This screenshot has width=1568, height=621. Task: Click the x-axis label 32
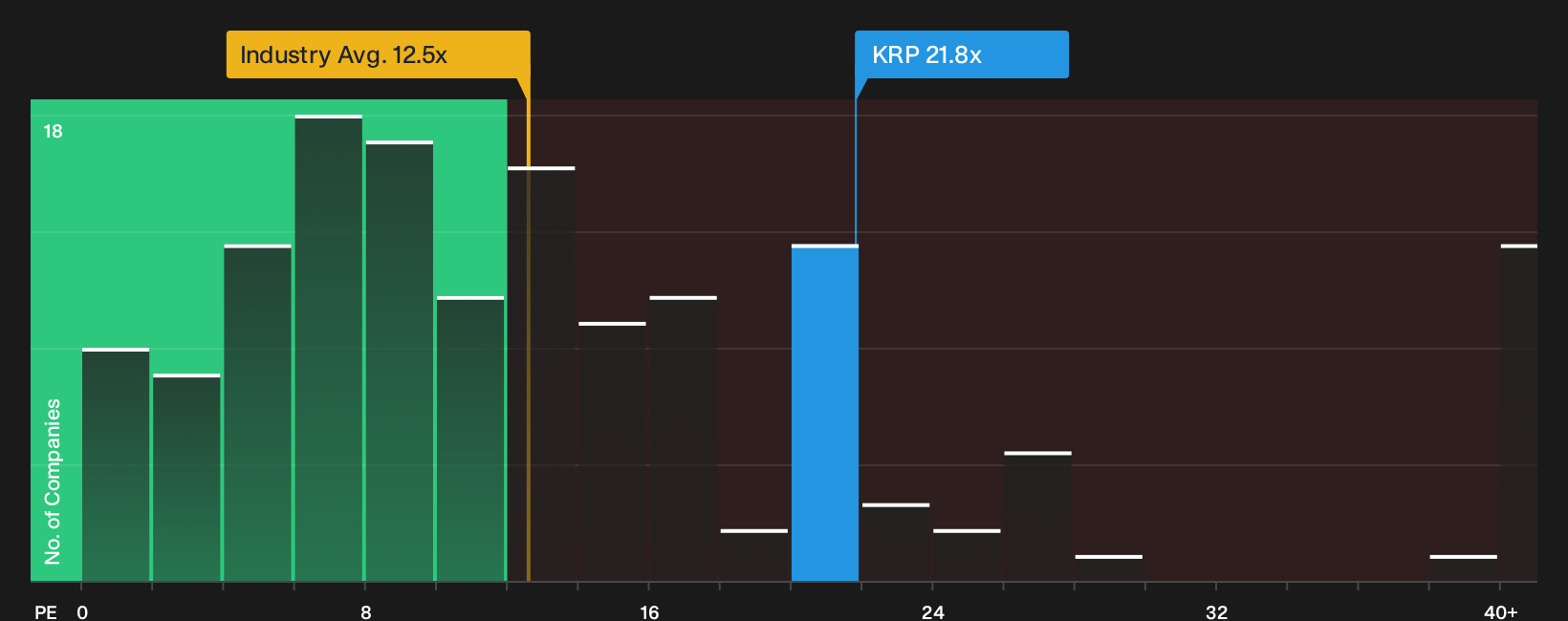pos(1216,611)
